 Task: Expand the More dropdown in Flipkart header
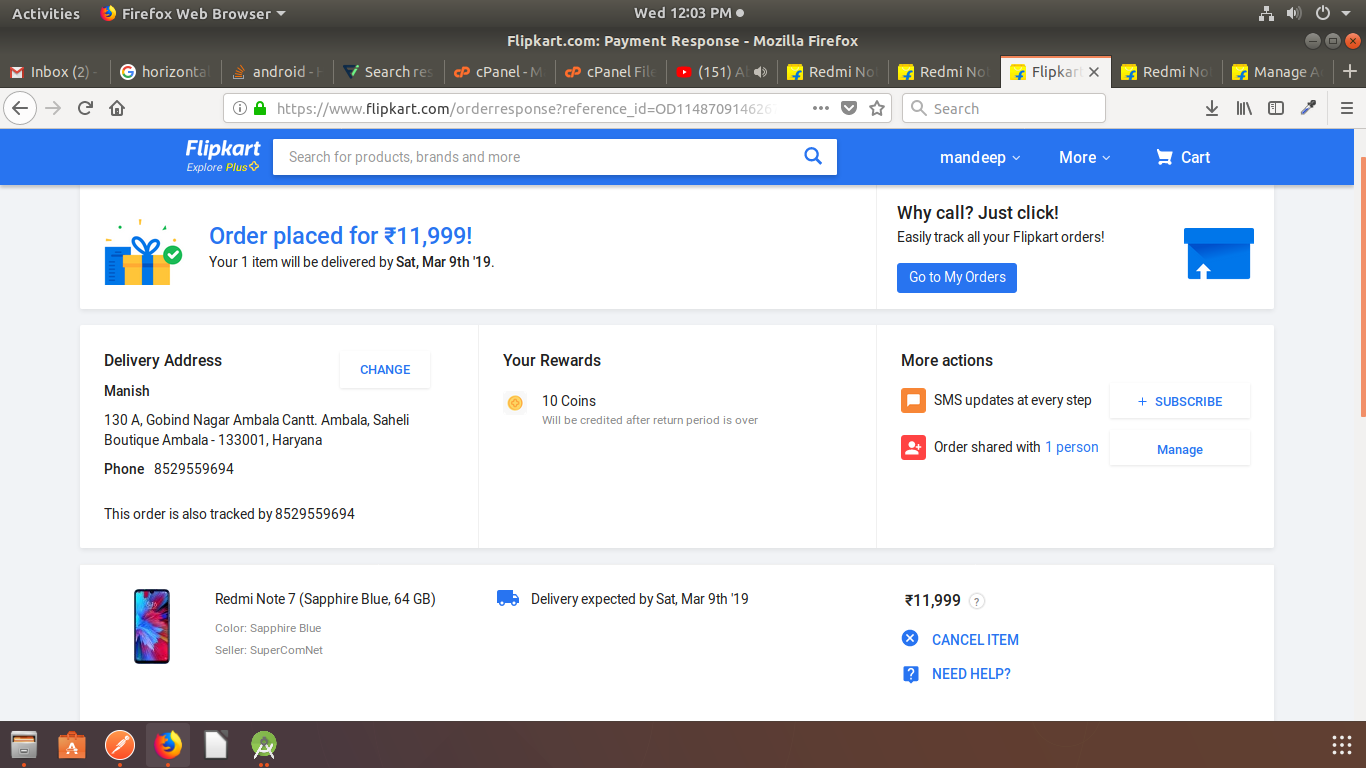pyautogui.click(x=1085, y=157)
